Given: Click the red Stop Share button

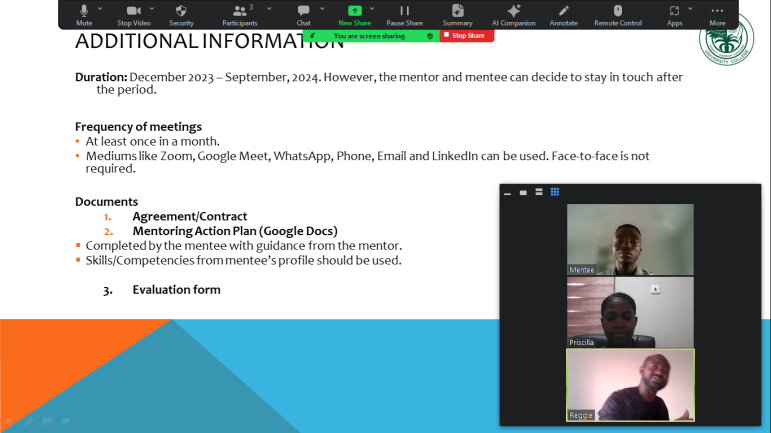Looking at the screenshot, I should point(467,36).
